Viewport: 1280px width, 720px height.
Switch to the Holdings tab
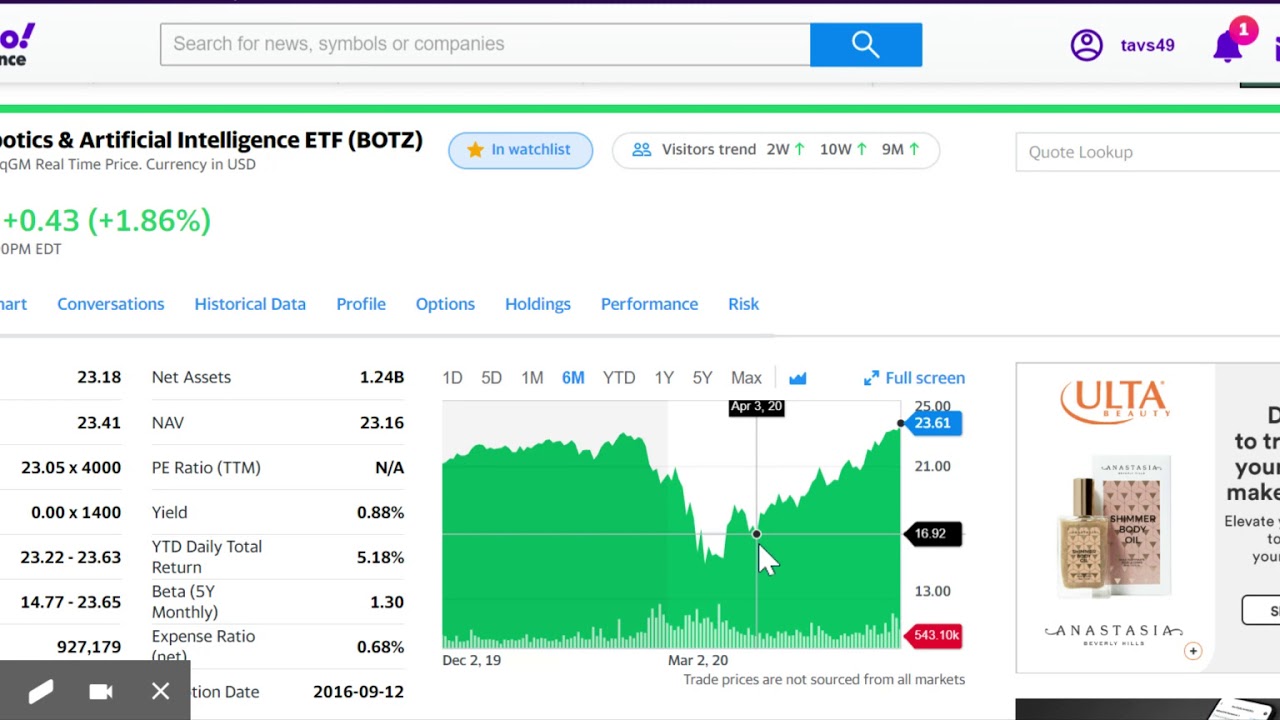point(538,304)
